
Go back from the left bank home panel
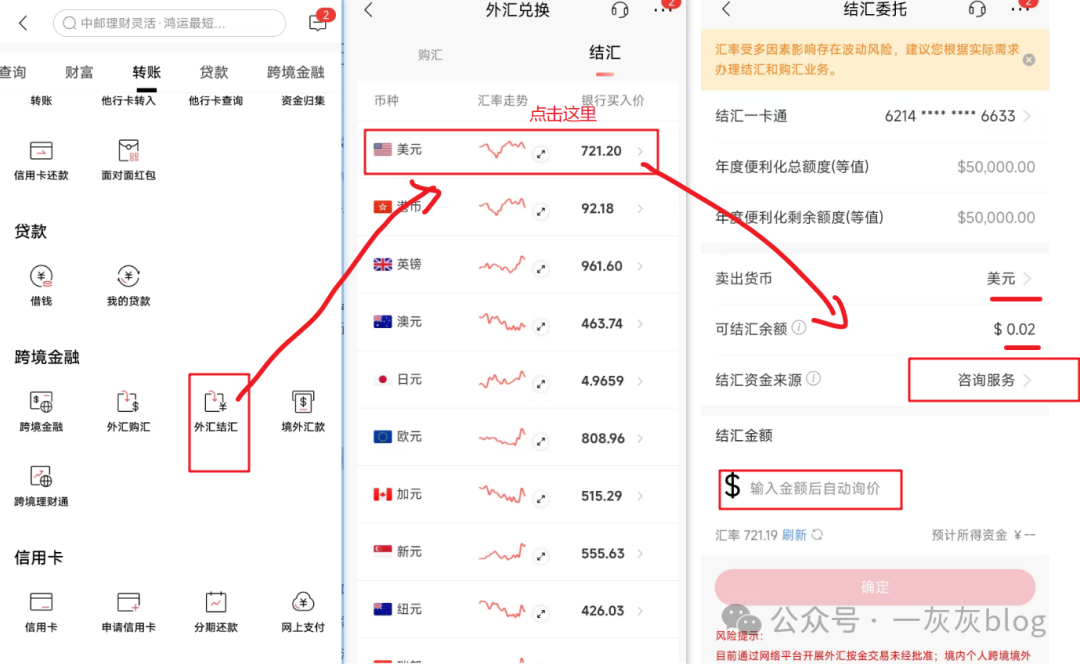(23, 23)
